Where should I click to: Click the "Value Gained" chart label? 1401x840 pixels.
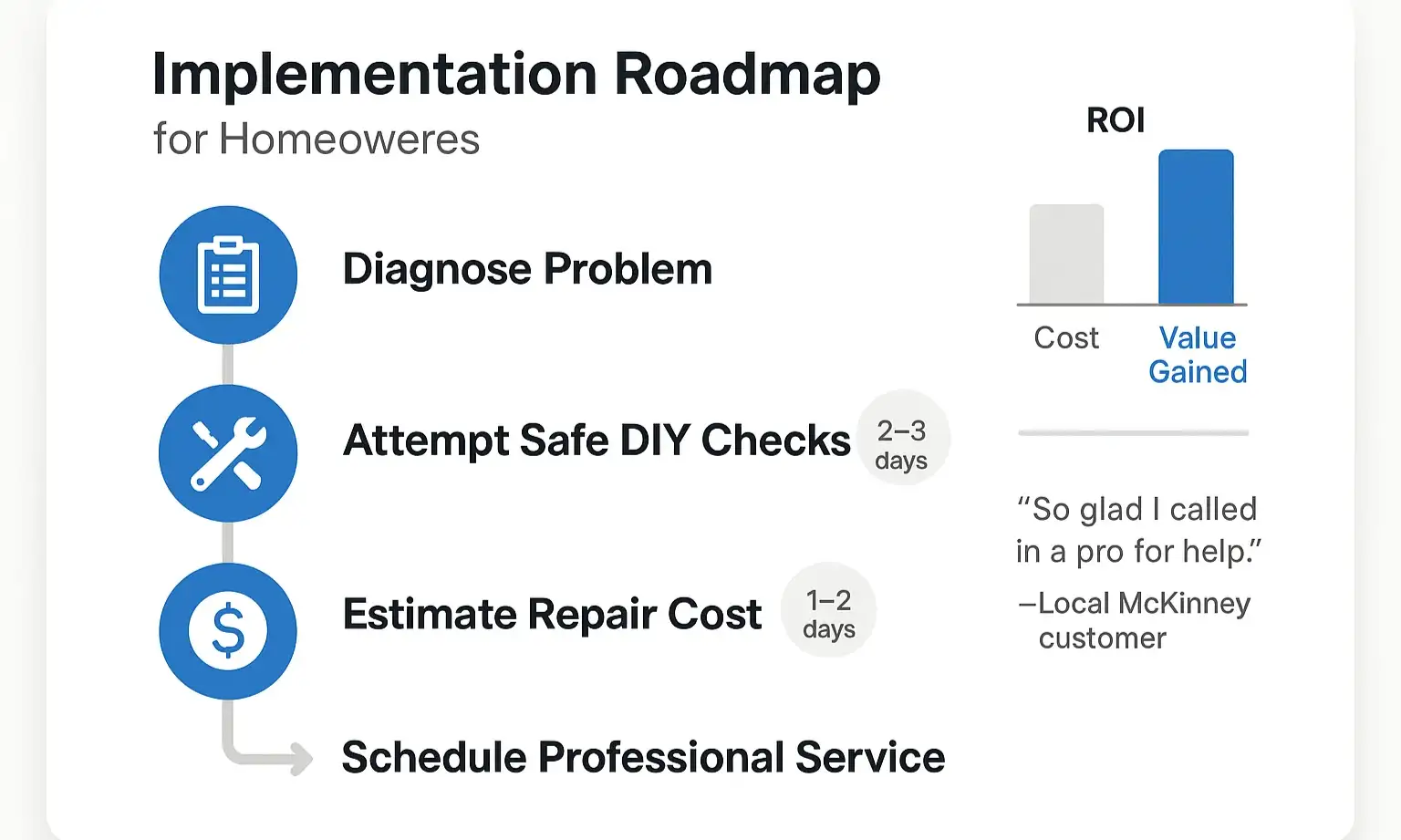pos(1198,355)
